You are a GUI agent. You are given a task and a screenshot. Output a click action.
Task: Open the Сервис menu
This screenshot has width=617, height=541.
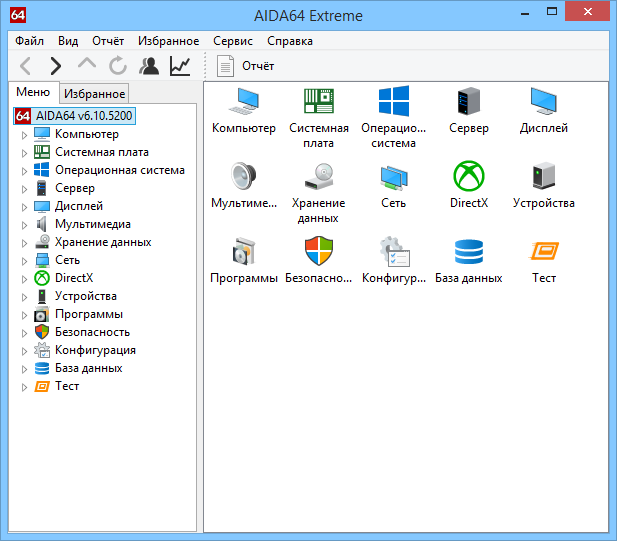click(x=232, y=41)
